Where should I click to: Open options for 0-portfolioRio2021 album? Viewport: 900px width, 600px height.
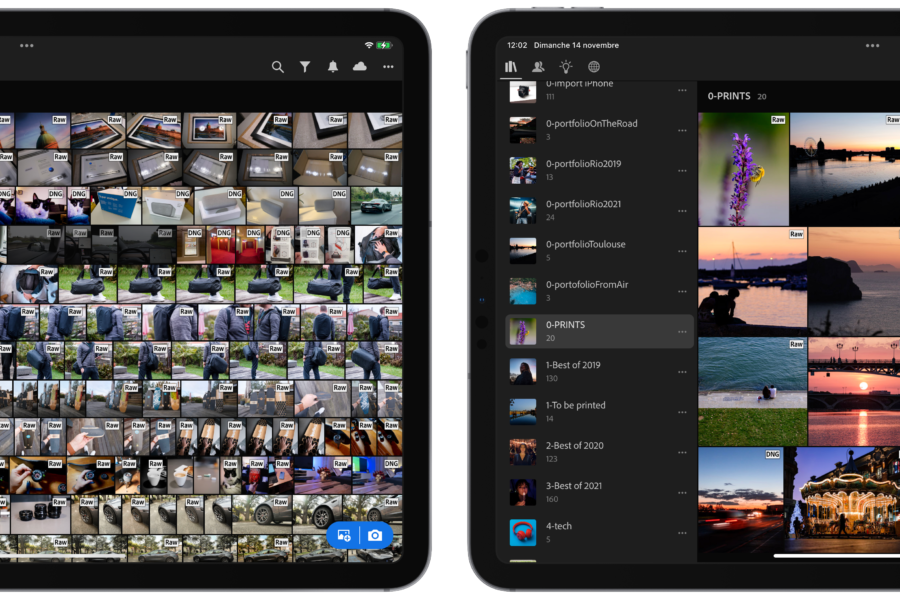(682, 211)
